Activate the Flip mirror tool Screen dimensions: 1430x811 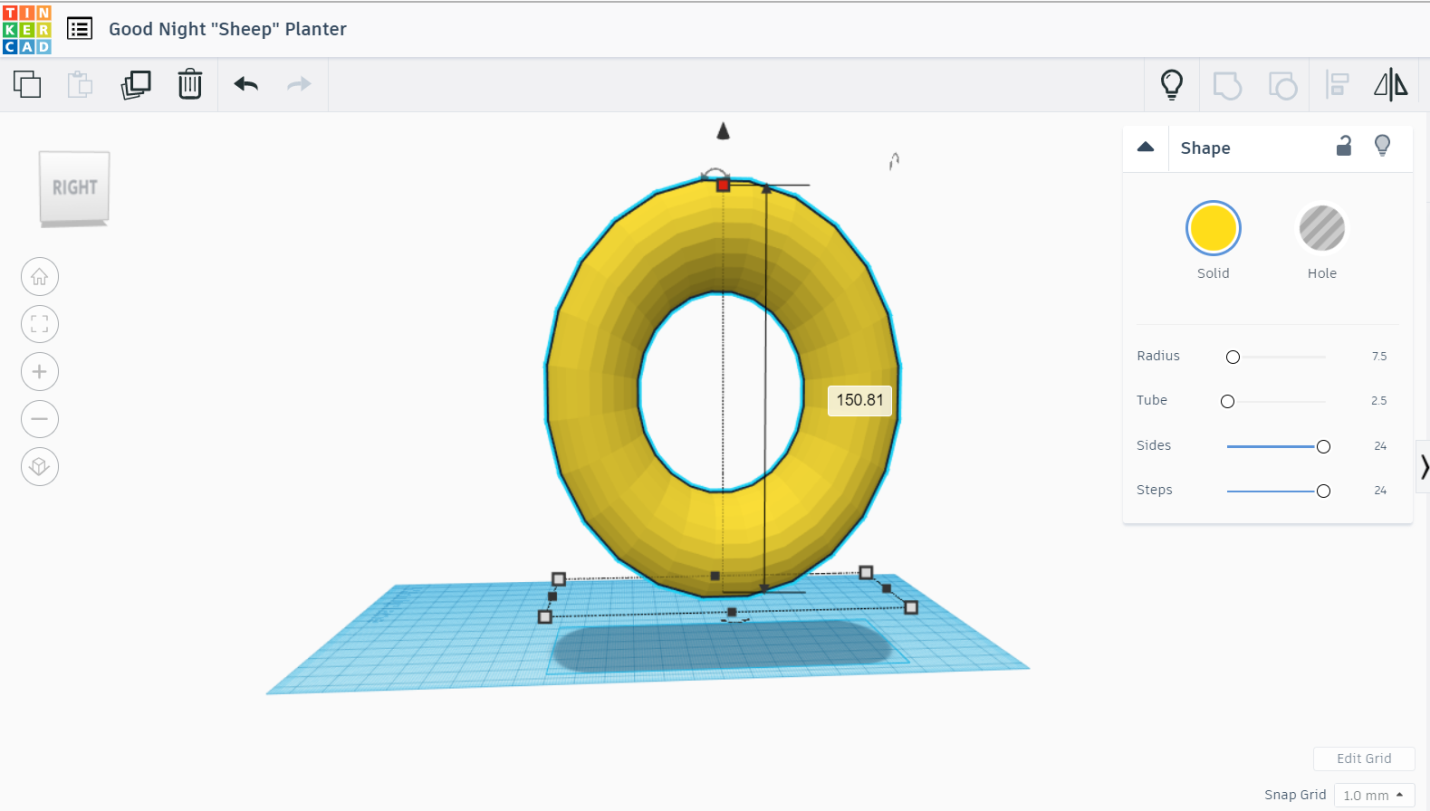pos(1391,85)
